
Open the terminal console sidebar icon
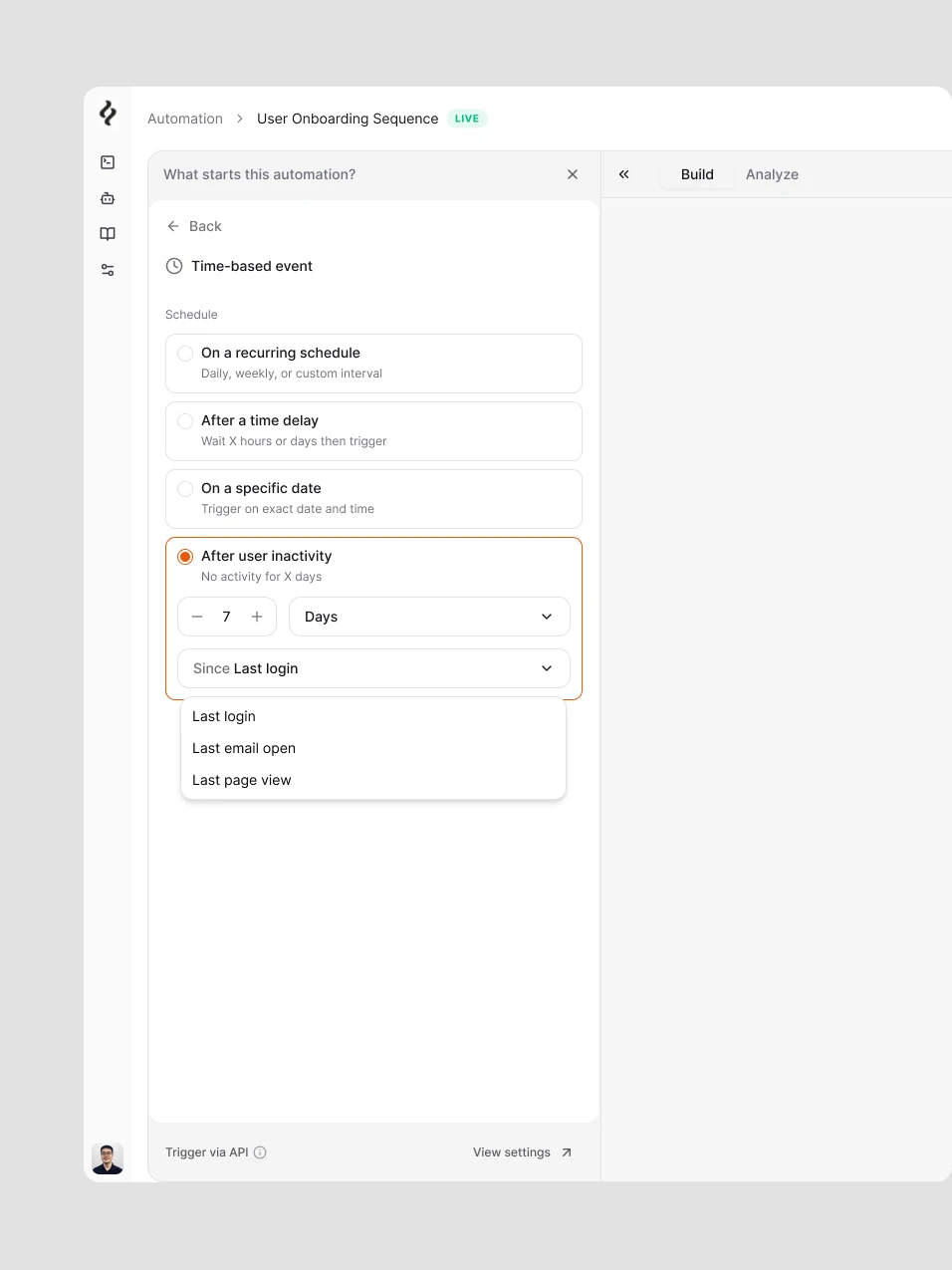click(108, 162)
